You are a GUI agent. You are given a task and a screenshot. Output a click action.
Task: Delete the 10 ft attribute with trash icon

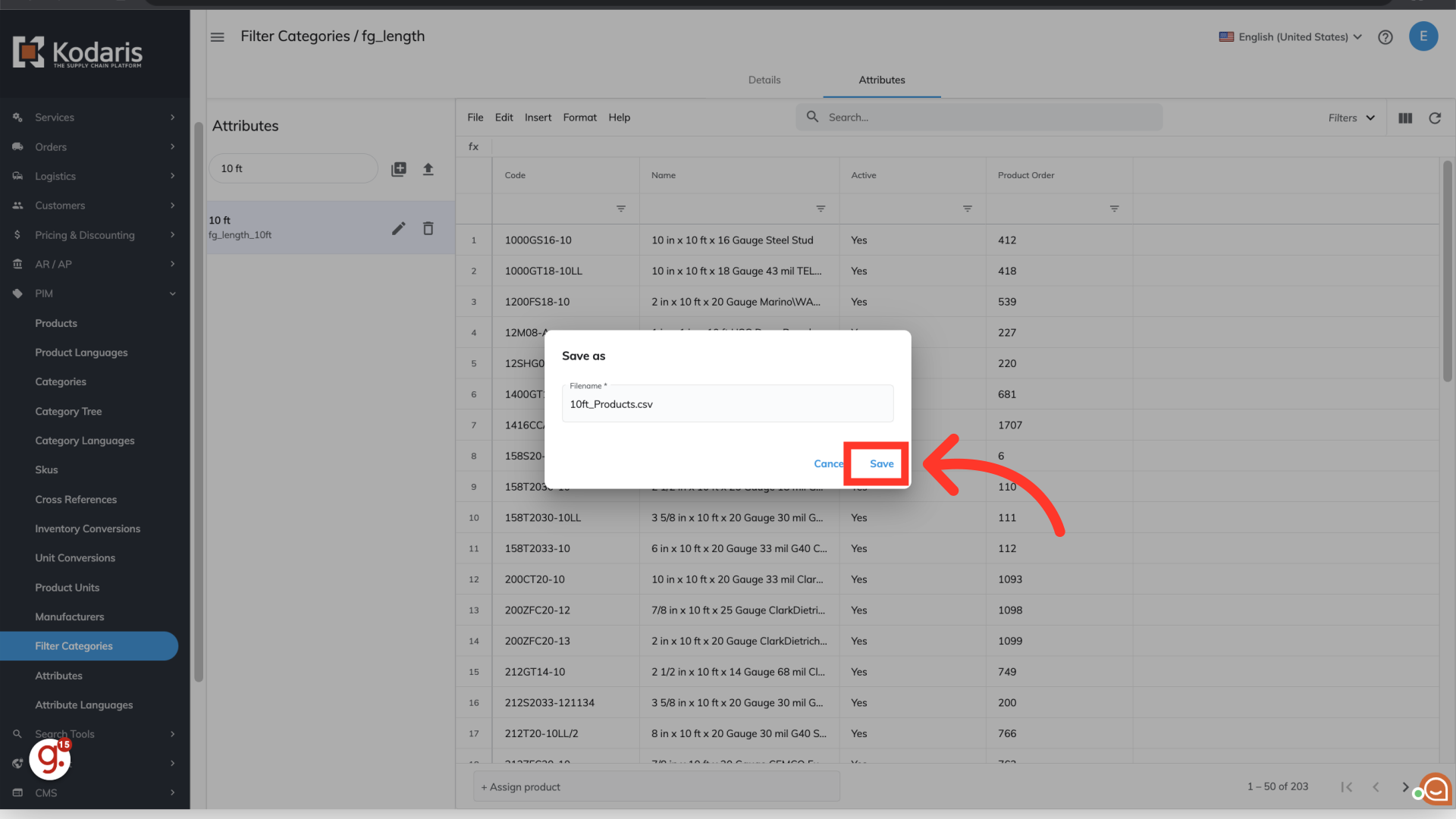coord(428,228)
